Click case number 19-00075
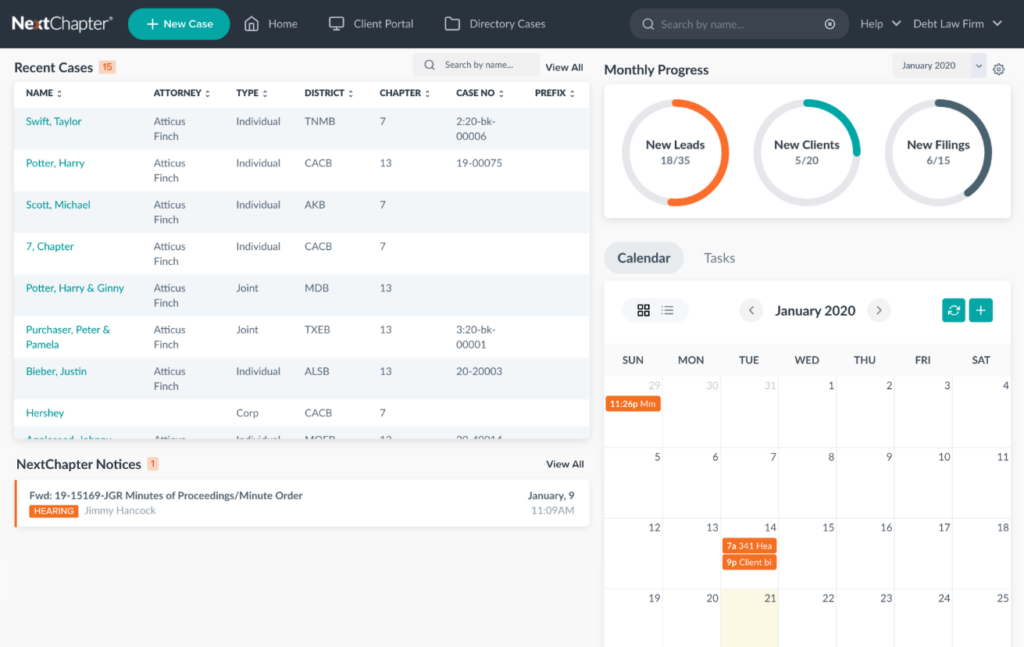 point(479,163)
